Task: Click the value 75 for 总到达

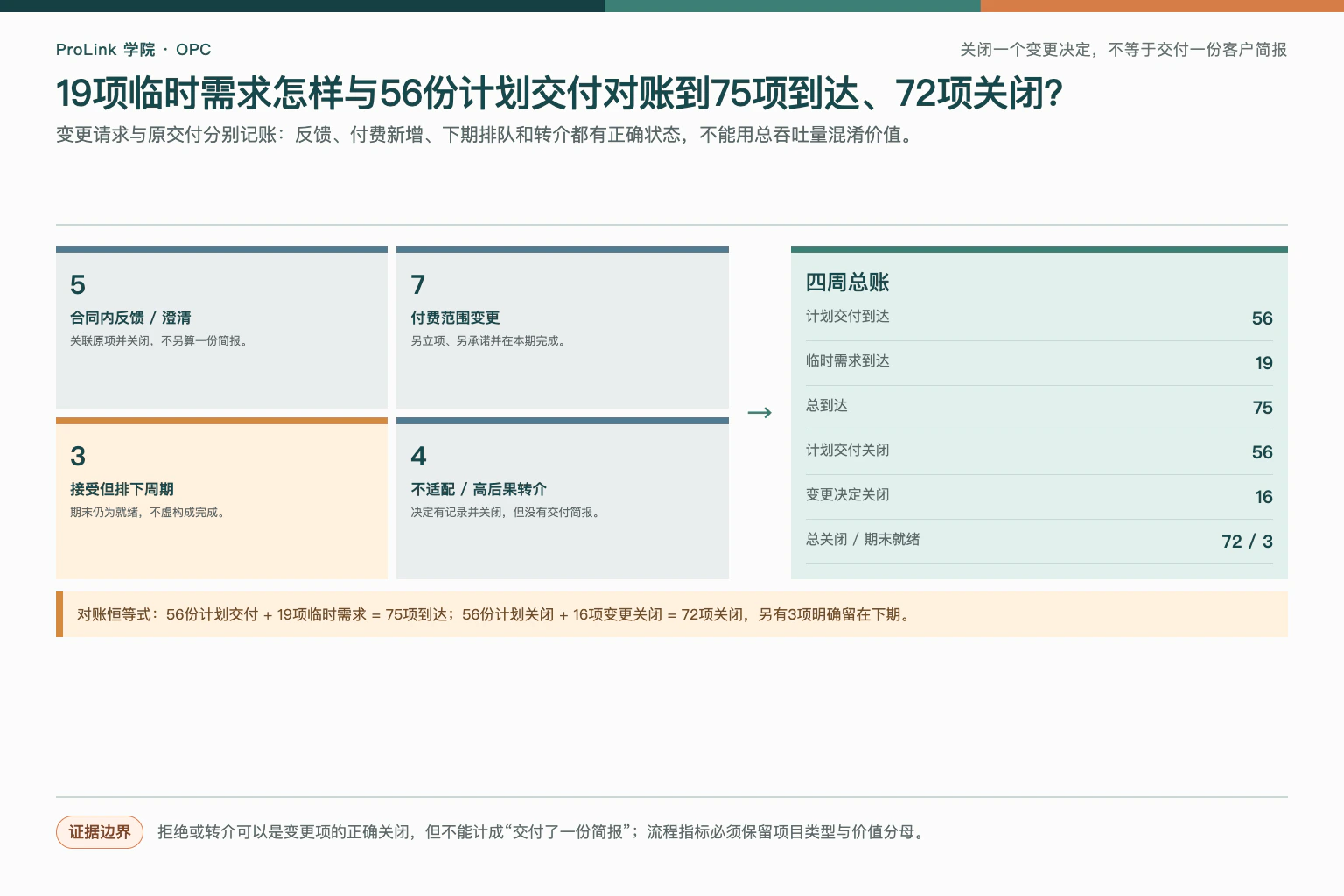Action: coord(1263,408)
